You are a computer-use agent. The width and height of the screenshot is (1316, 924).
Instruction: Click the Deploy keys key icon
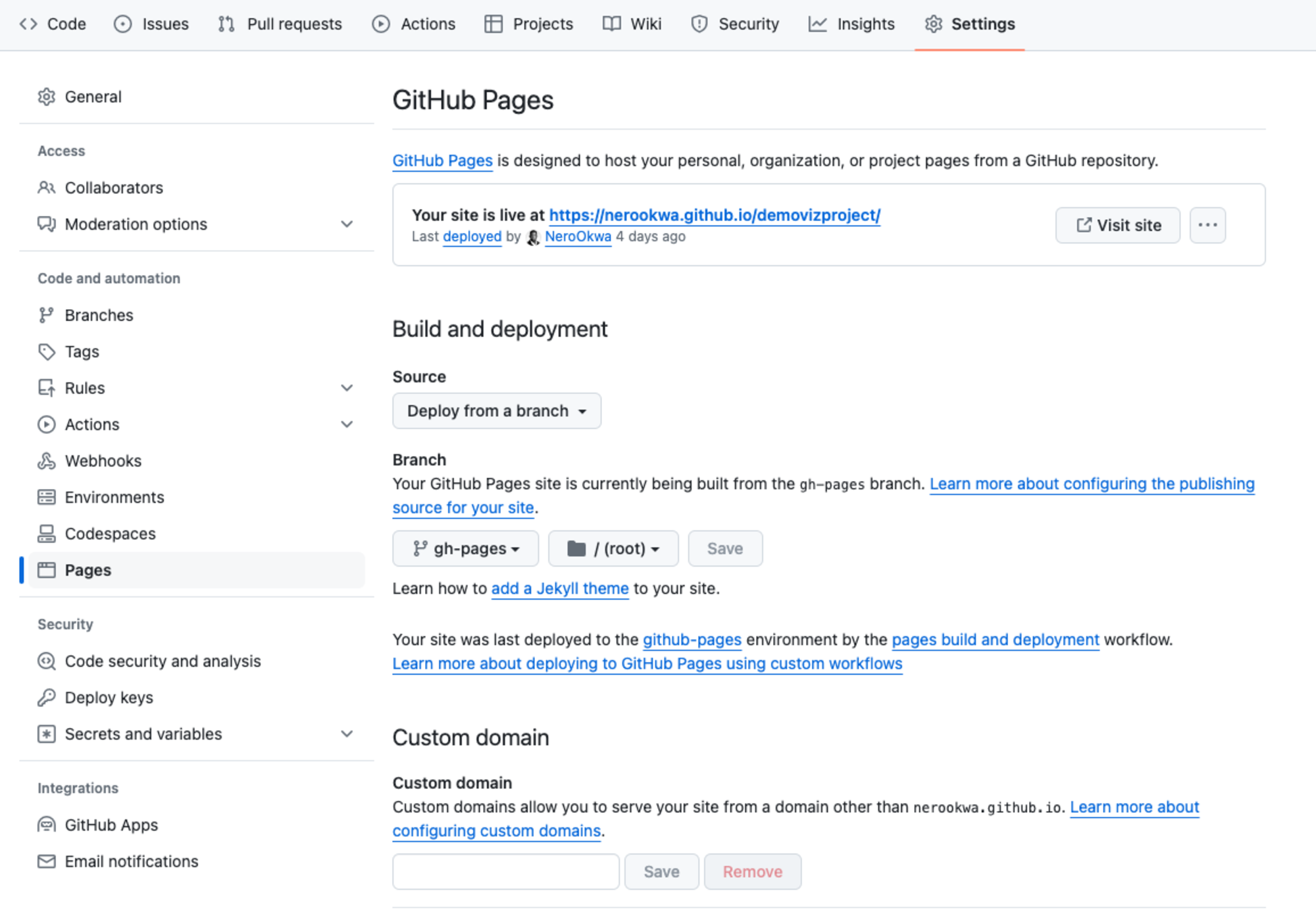pyautogui.click(x=46, y=698)
